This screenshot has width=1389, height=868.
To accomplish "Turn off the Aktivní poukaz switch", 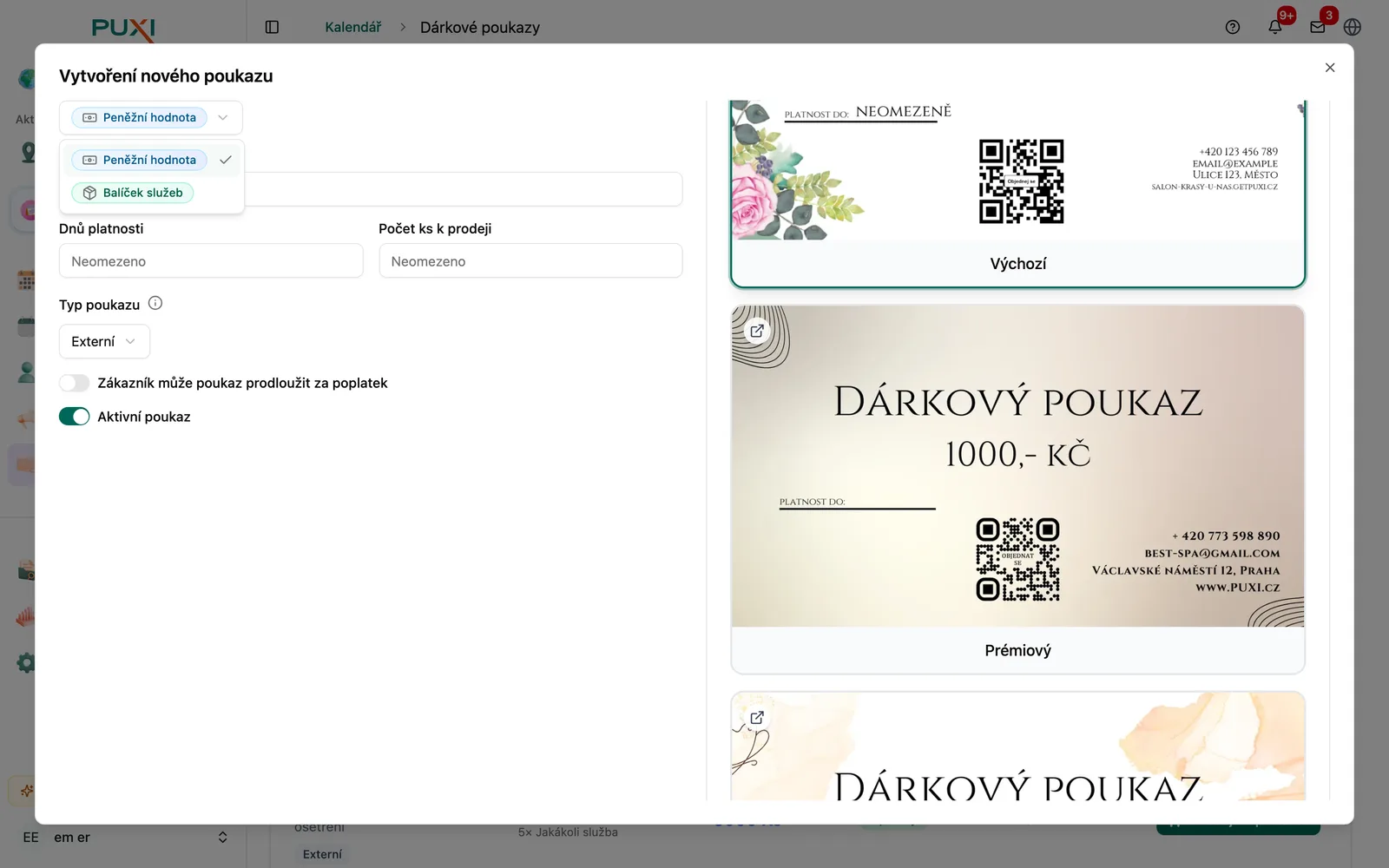I will [x=75, y=417].
